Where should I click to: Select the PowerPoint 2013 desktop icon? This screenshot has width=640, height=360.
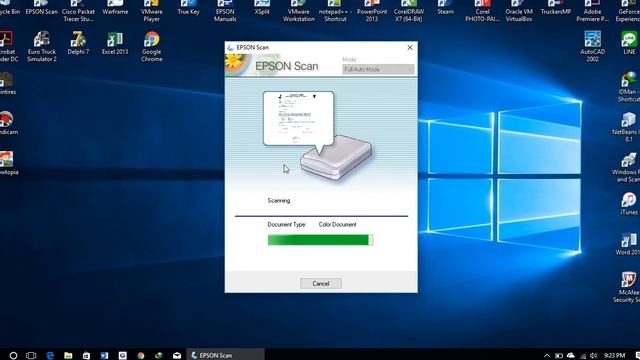click(x=372, y=11)
